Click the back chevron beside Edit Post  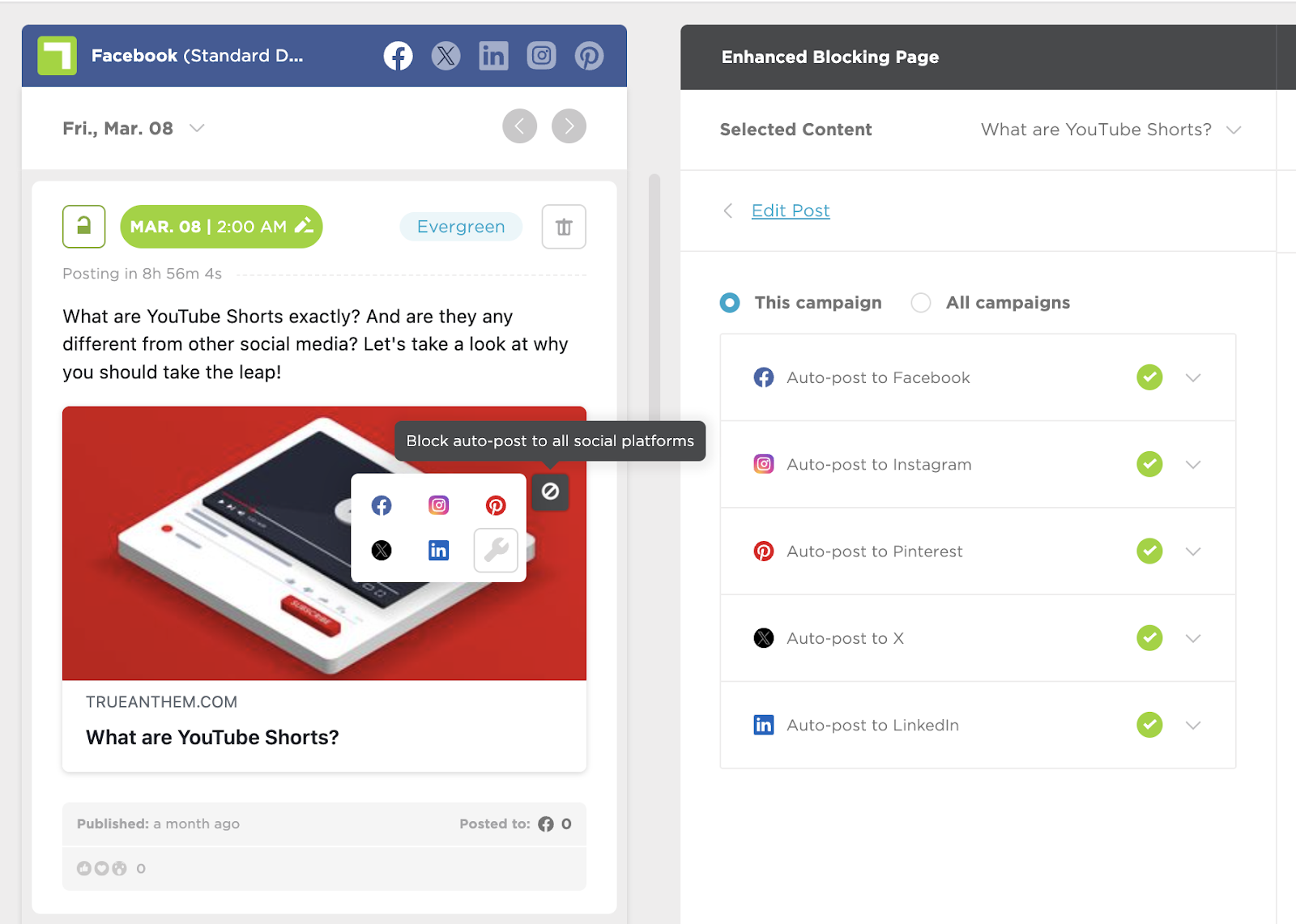pos(728,211)
